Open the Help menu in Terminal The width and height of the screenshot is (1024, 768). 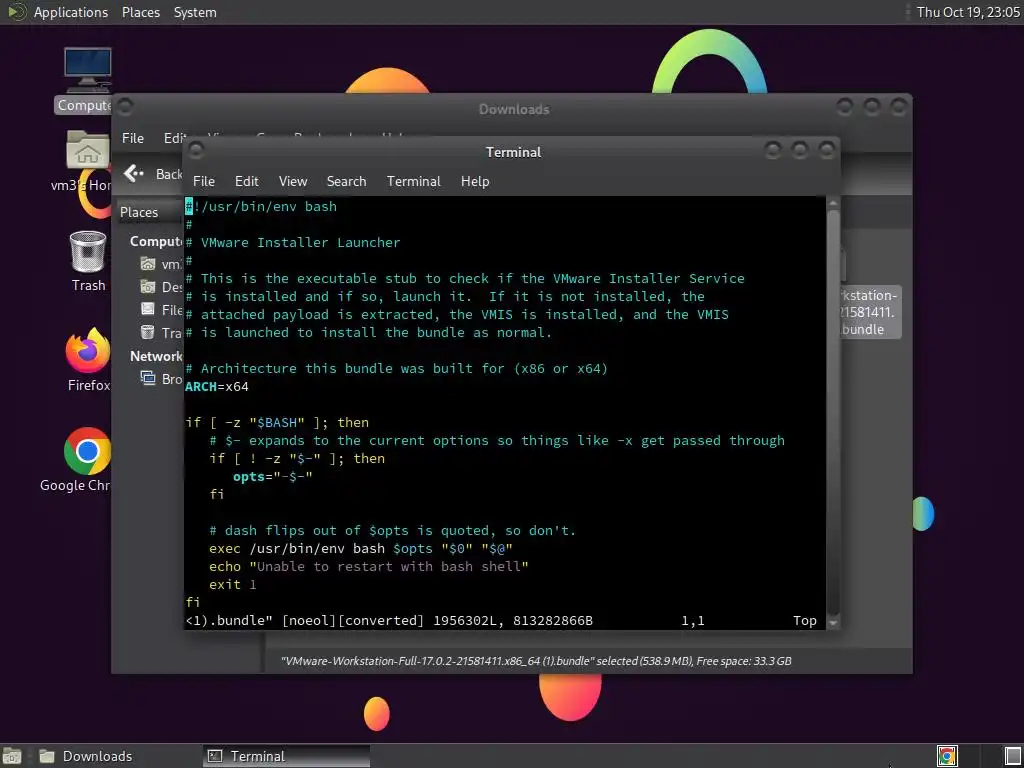point(475,181)
